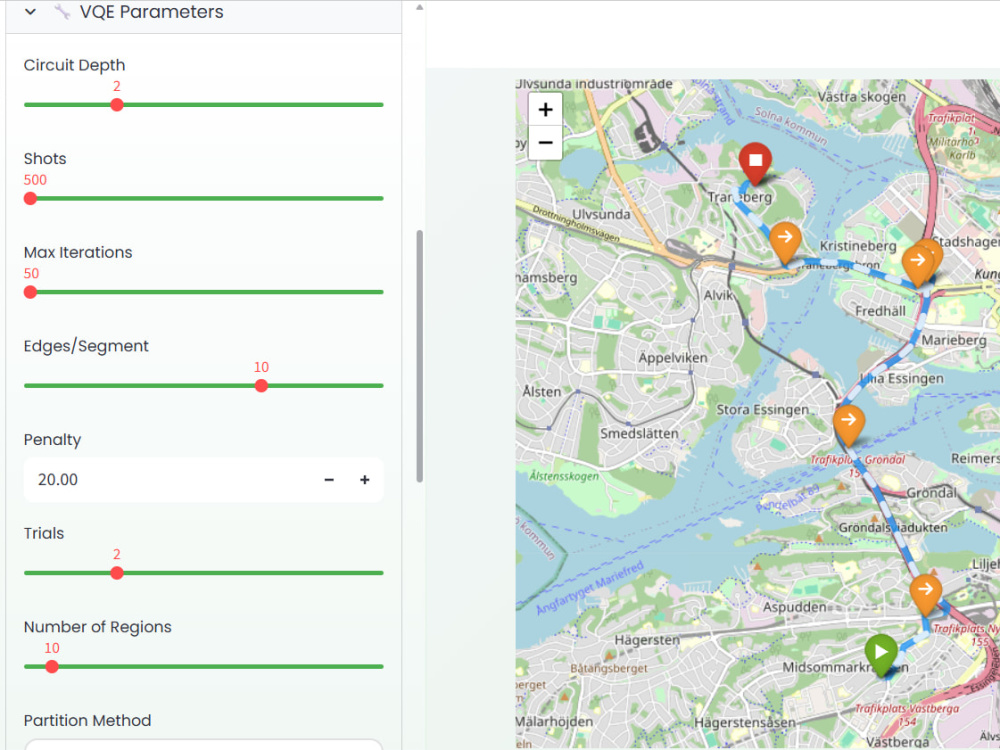Image resolution: width=1000 pixels, height=750 pixels.
Task: Click the Partition Method label
Action: (87, 720)
